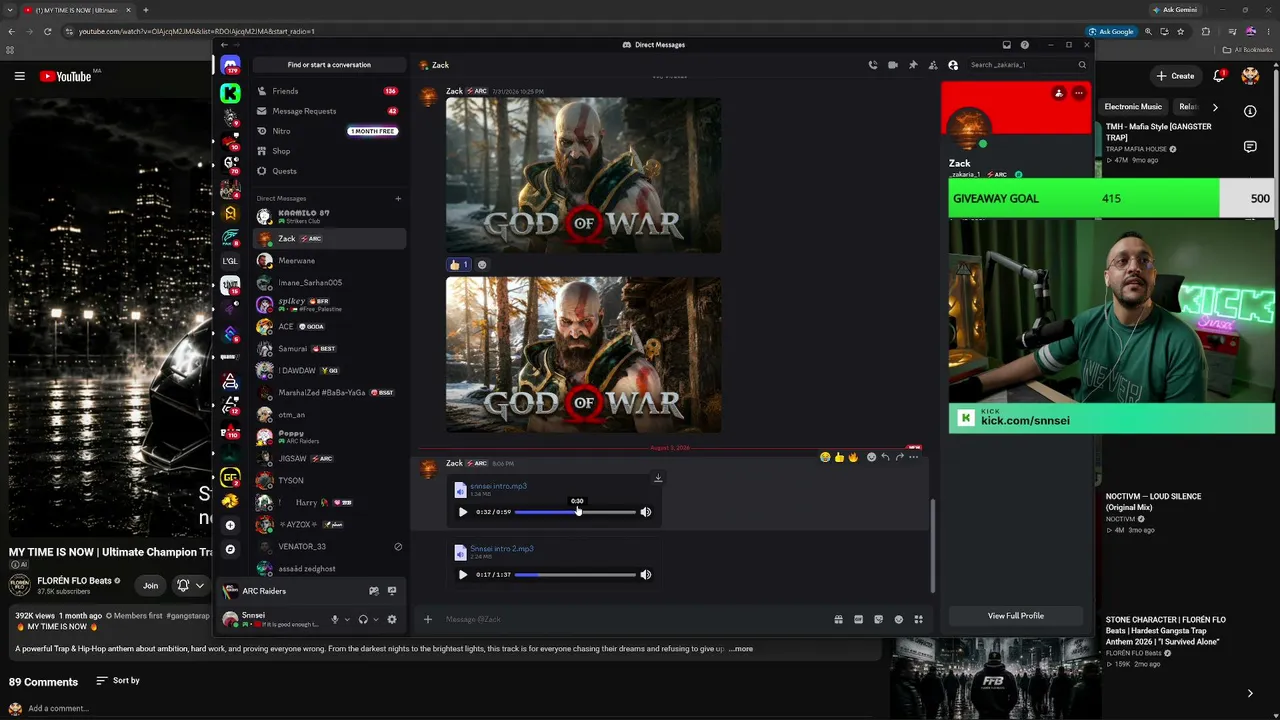Reply to Zack's audio message
This screenshot has height=720, width=1280.
click(885, 457)
